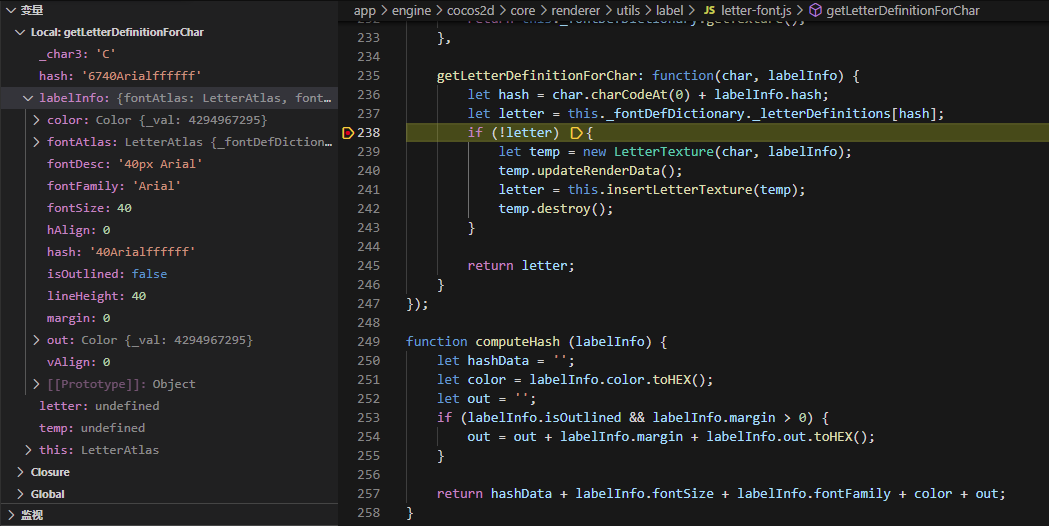Select the temp: undefined row
The image size is (1049, 526).
coord(169,428)
